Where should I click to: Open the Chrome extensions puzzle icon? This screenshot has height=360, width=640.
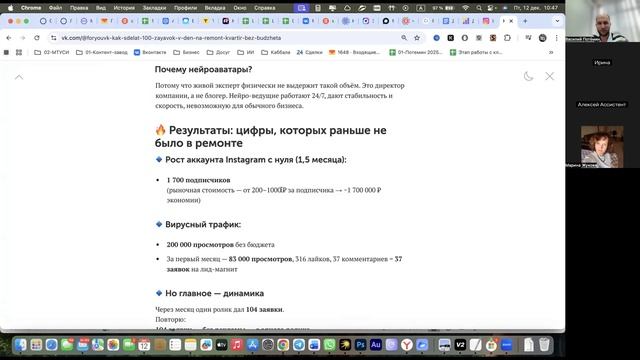tap(507, 38)
